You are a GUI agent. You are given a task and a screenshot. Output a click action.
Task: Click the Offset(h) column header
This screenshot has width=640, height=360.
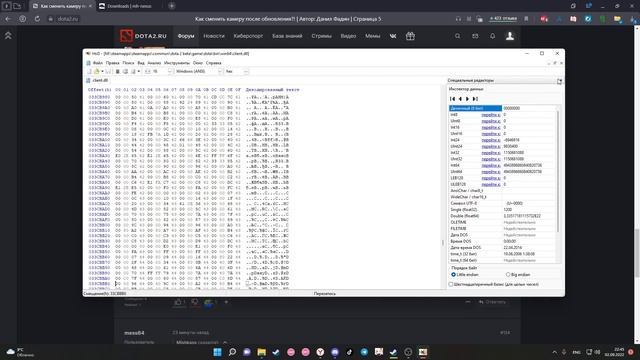coord(99,89)
